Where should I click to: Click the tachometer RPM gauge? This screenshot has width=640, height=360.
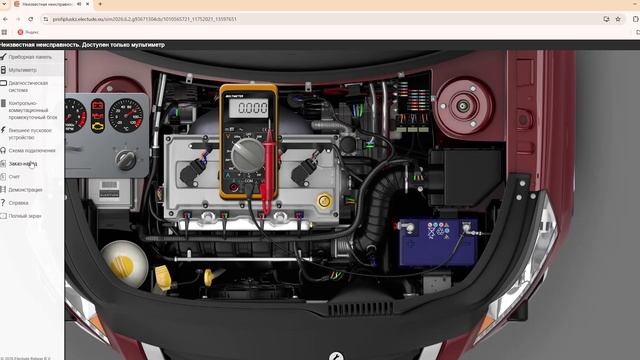75,116
